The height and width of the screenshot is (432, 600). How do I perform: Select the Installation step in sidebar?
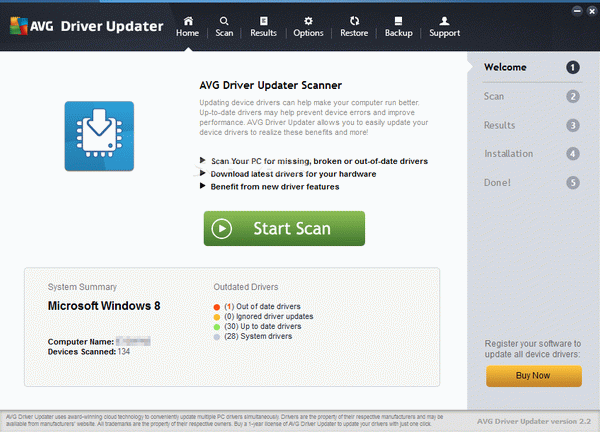pos(509,154)
